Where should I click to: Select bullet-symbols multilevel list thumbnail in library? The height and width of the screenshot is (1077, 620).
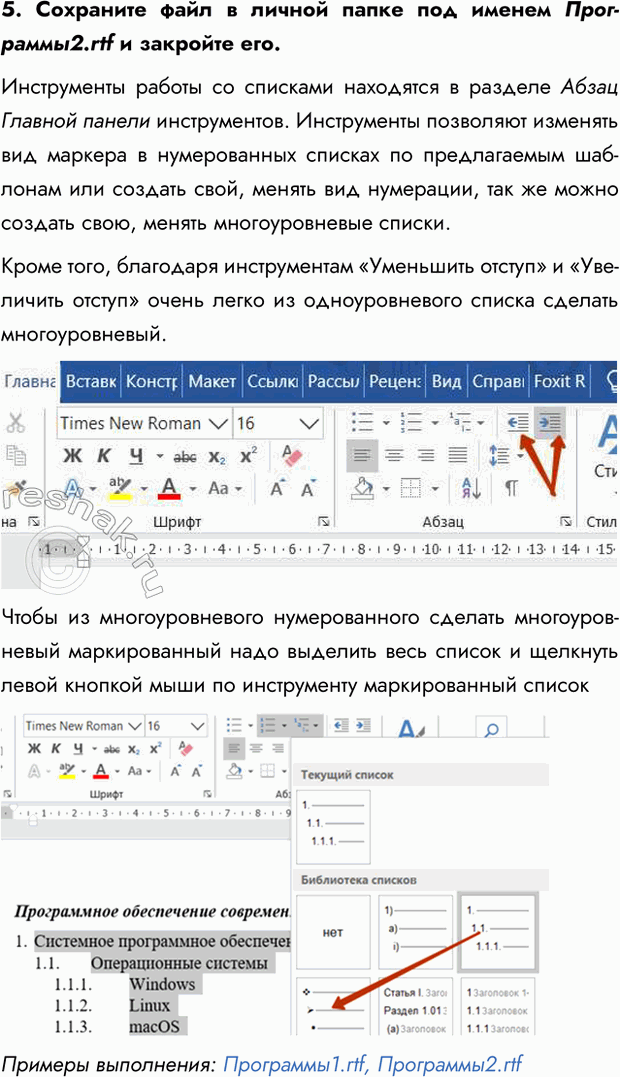click(x=333, y=1006)
